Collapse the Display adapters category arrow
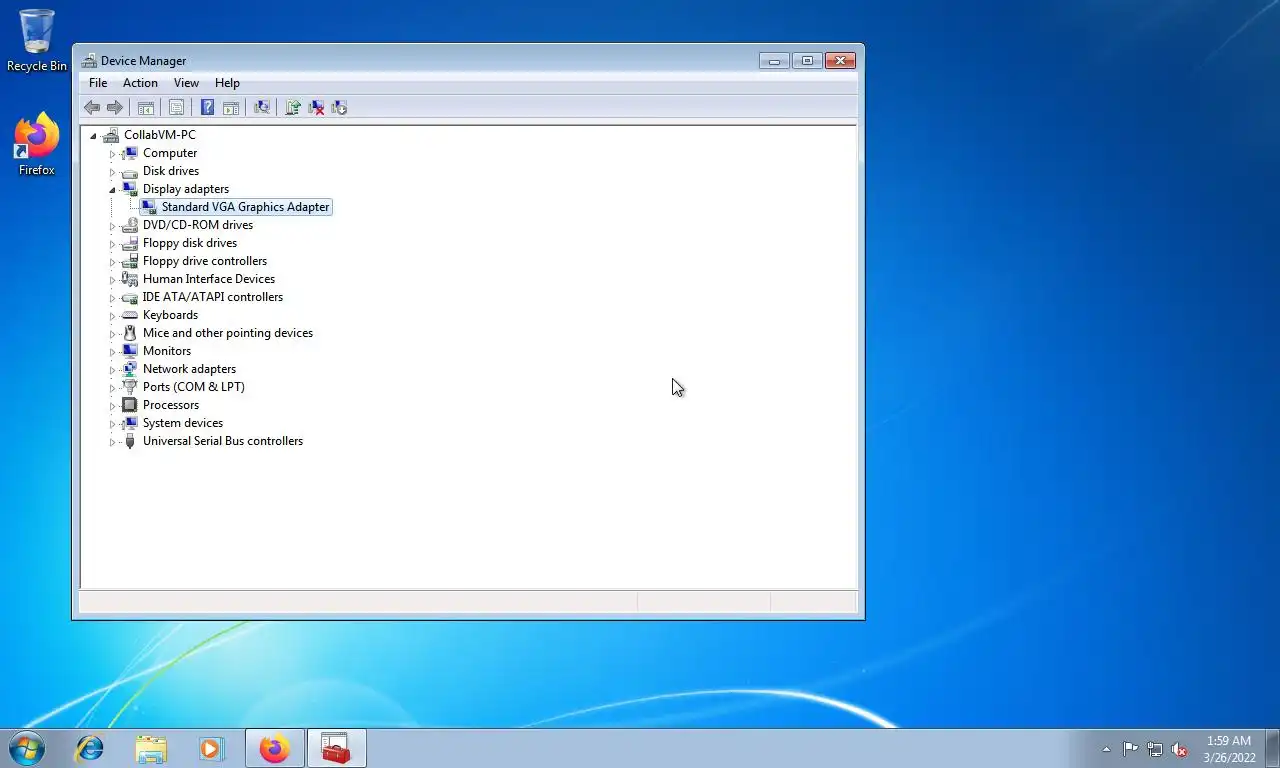This screenshot has width=1280, height=768. pos(112,190)
